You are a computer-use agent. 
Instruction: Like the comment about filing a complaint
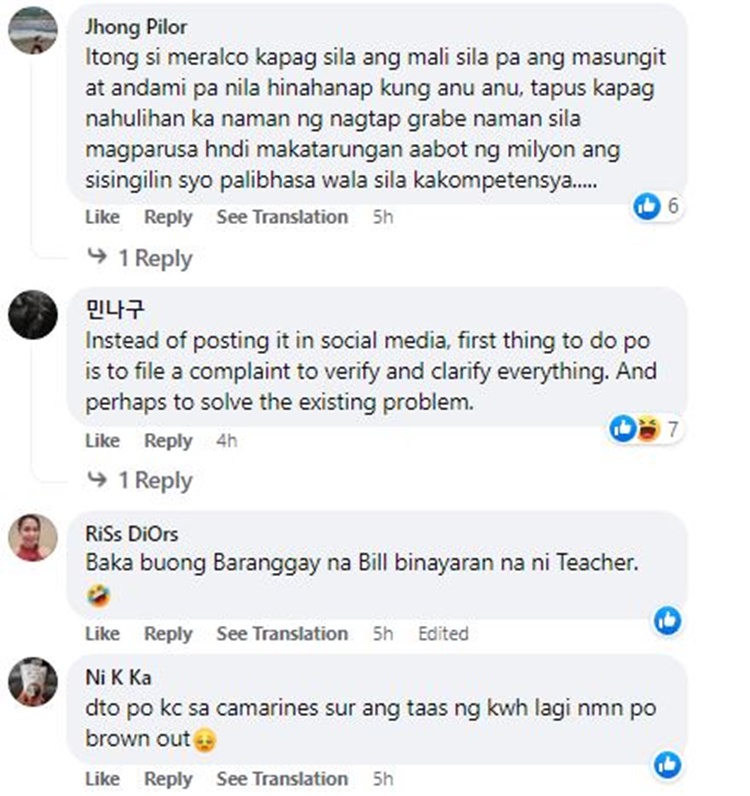point(103,441)
